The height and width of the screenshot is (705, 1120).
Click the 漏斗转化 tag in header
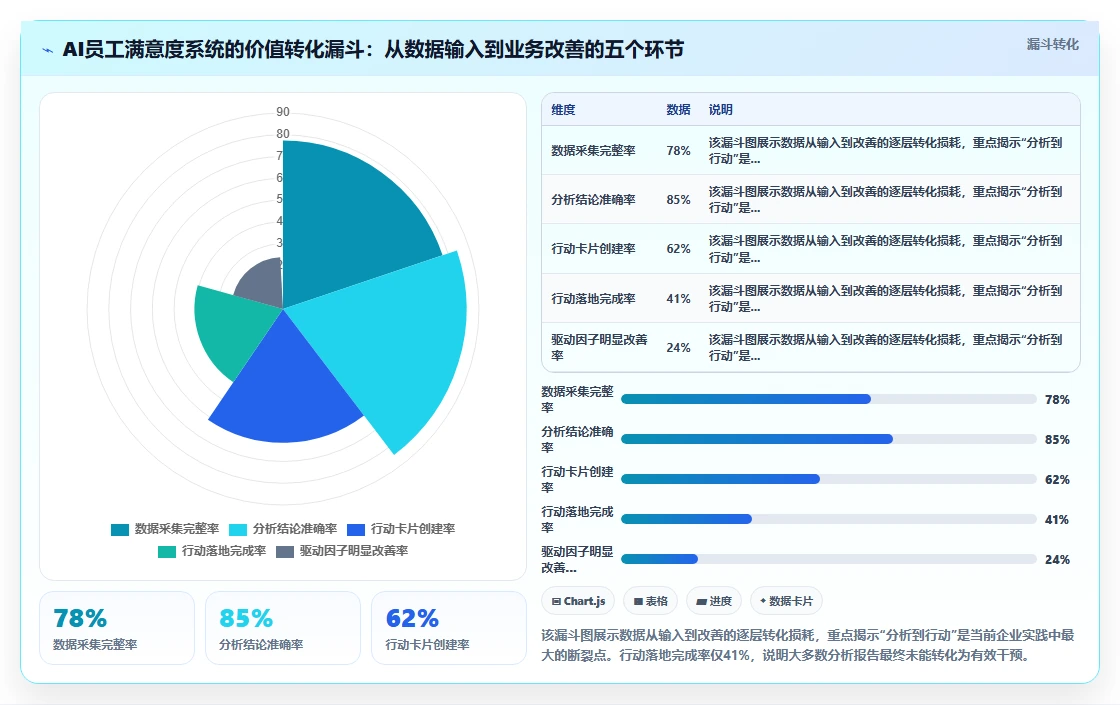tap(1052, 44)
